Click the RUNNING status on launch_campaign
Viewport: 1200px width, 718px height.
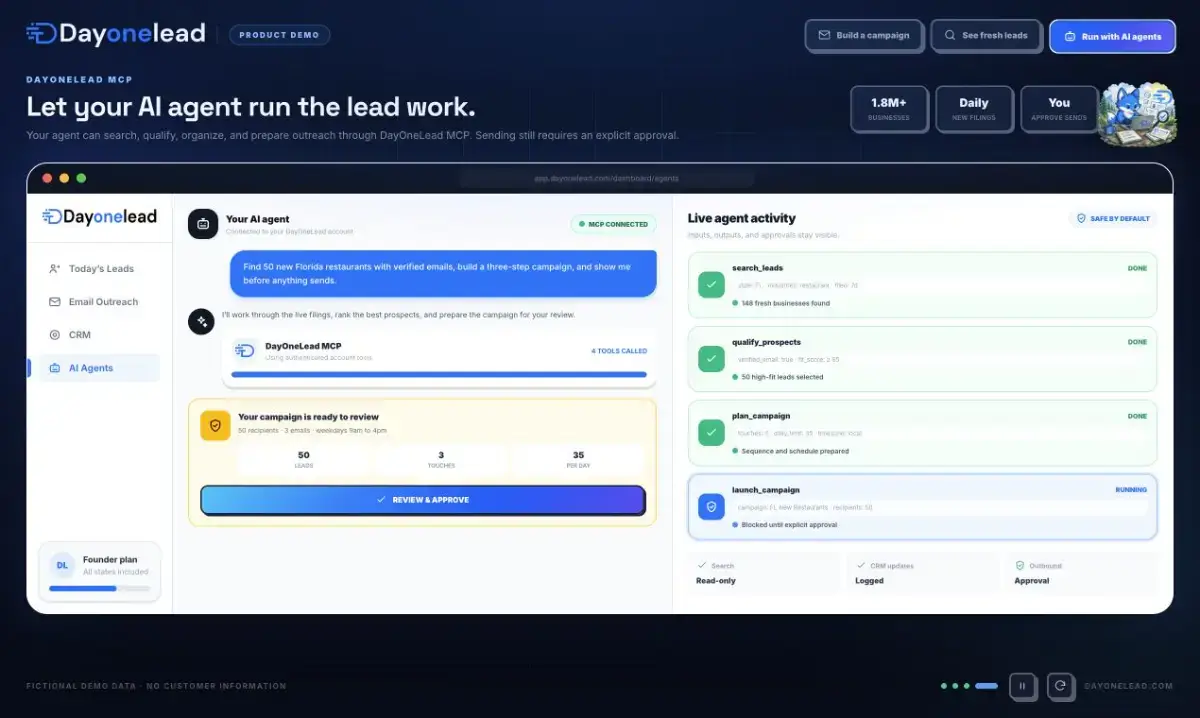tap(1131, 490)
